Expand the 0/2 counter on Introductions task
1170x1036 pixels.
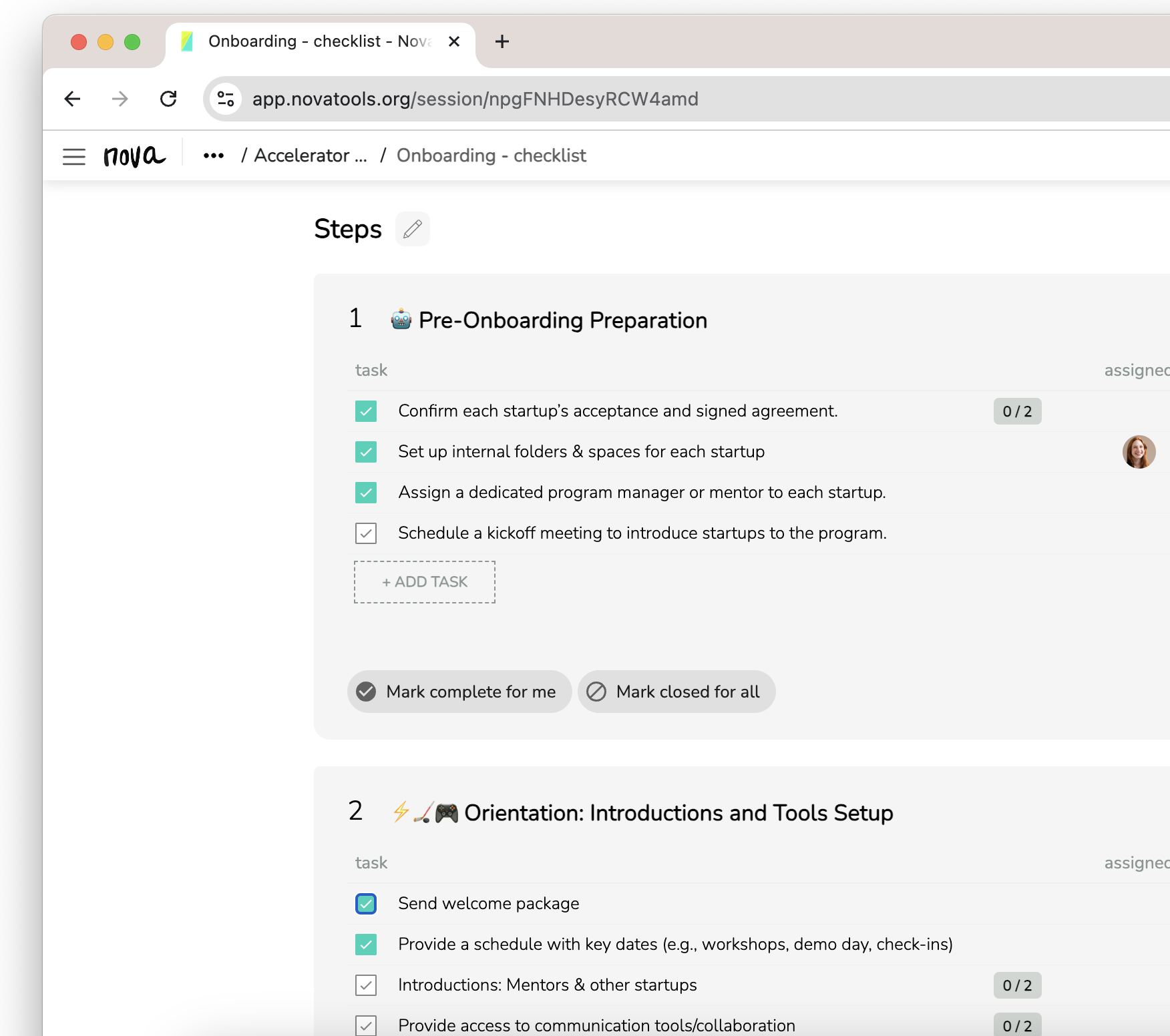(x=1016, y=985)
